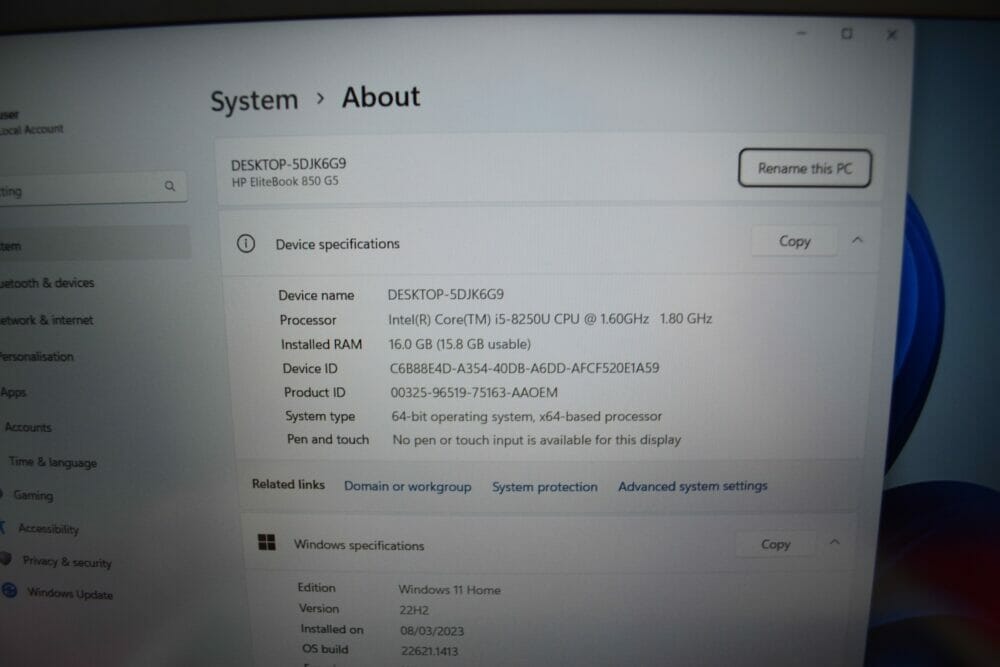
Task: Open Privacy & security settings
Action: pos(67,562)
